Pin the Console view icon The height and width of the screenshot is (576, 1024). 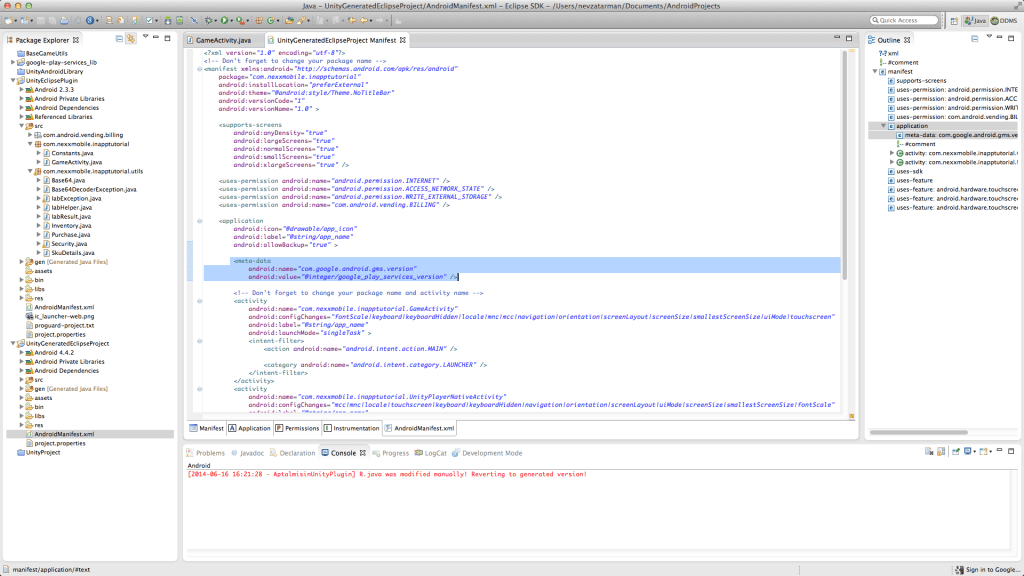(956, 451)
